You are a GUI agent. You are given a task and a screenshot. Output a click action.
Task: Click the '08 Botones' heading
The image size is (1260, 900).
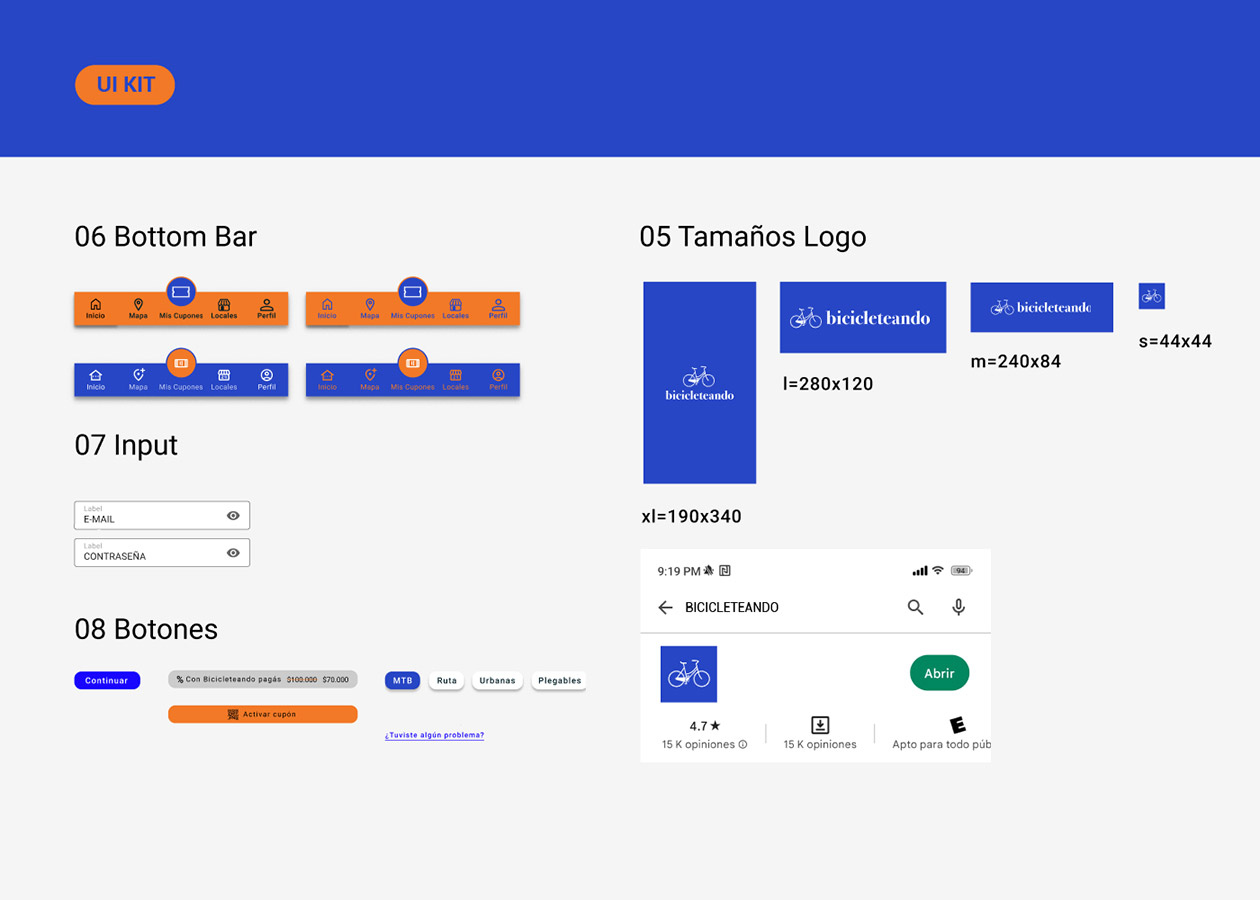pyautogui.click(x=146, y=629)
